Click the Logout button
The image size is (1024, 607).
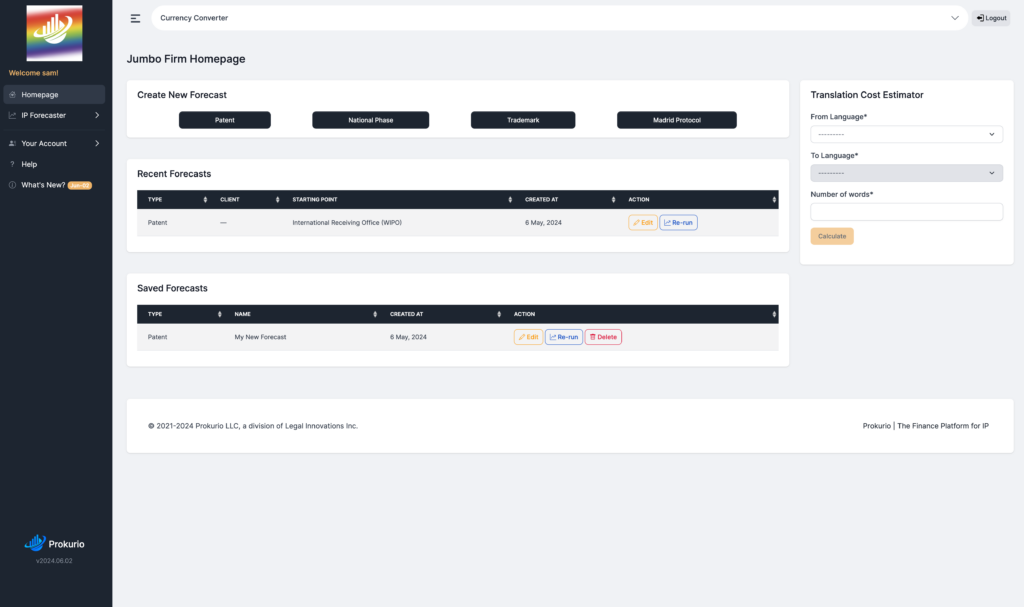pyautogui.click(x=991, y=18)
